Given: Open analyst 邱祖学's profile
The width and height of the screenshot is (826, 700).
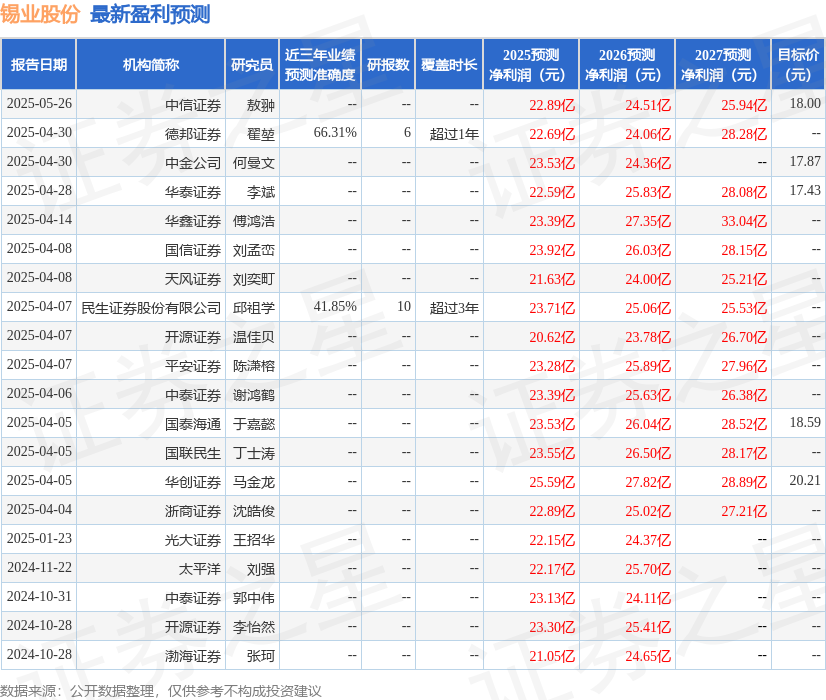Looking at the screenshot, I should coord(253,307).
